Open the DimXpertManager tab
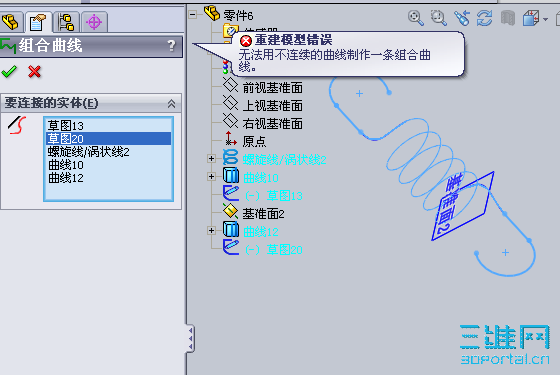The width and height of the screenshot is (560, 375). tap(94, 22)
